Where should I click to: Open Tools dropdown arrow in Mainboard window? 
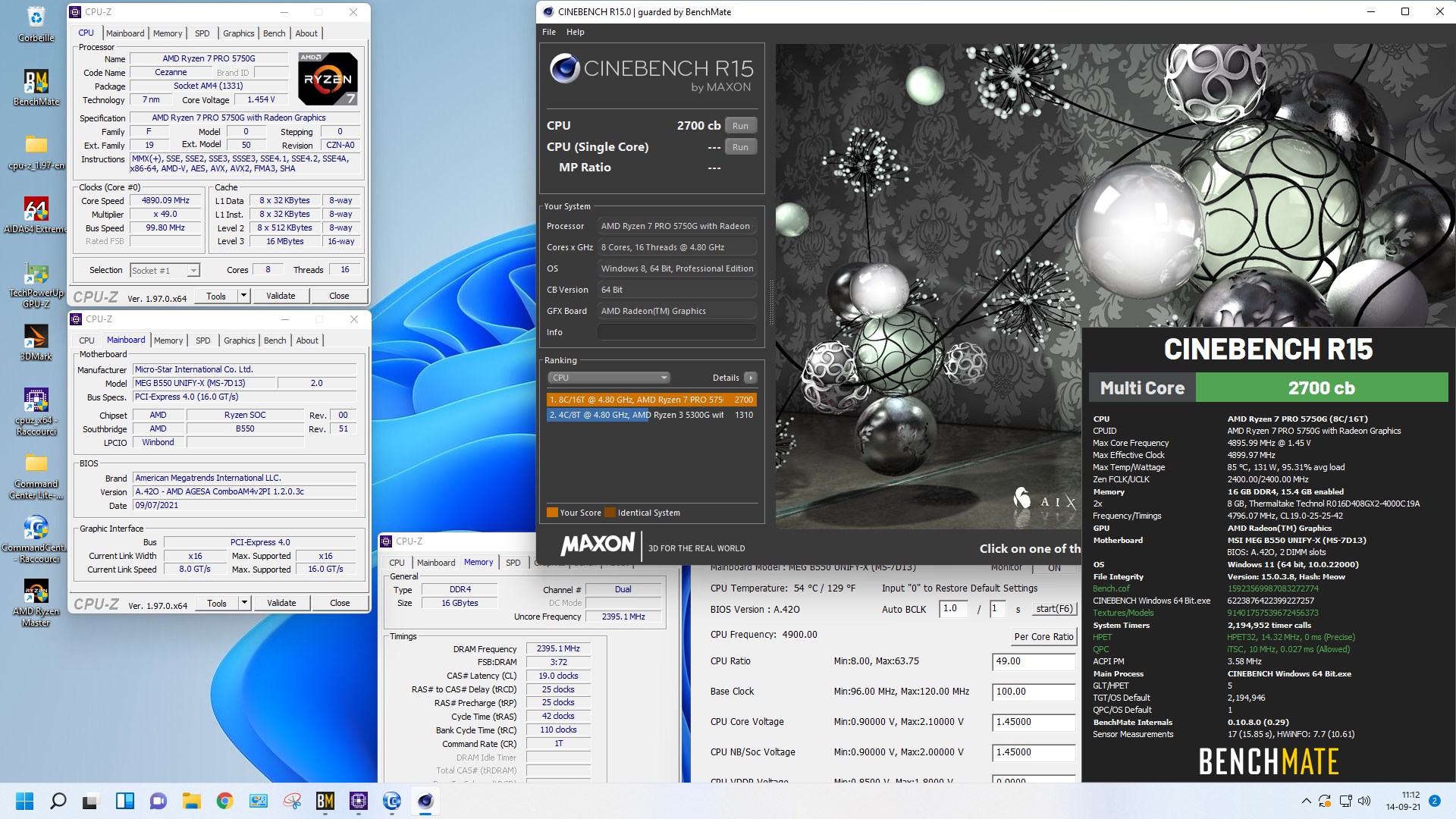click(244, 603)
